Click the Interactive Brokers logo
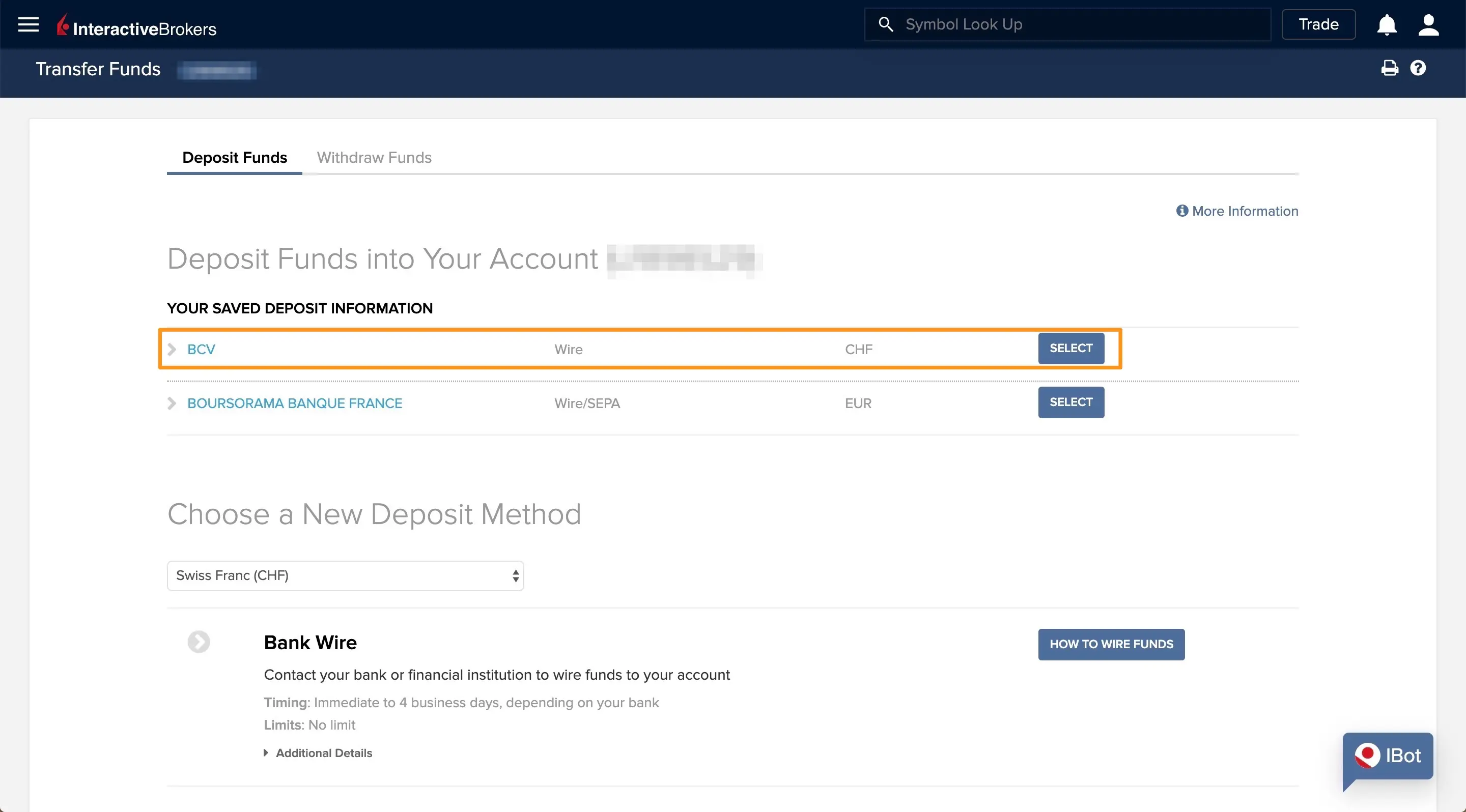 136,25
